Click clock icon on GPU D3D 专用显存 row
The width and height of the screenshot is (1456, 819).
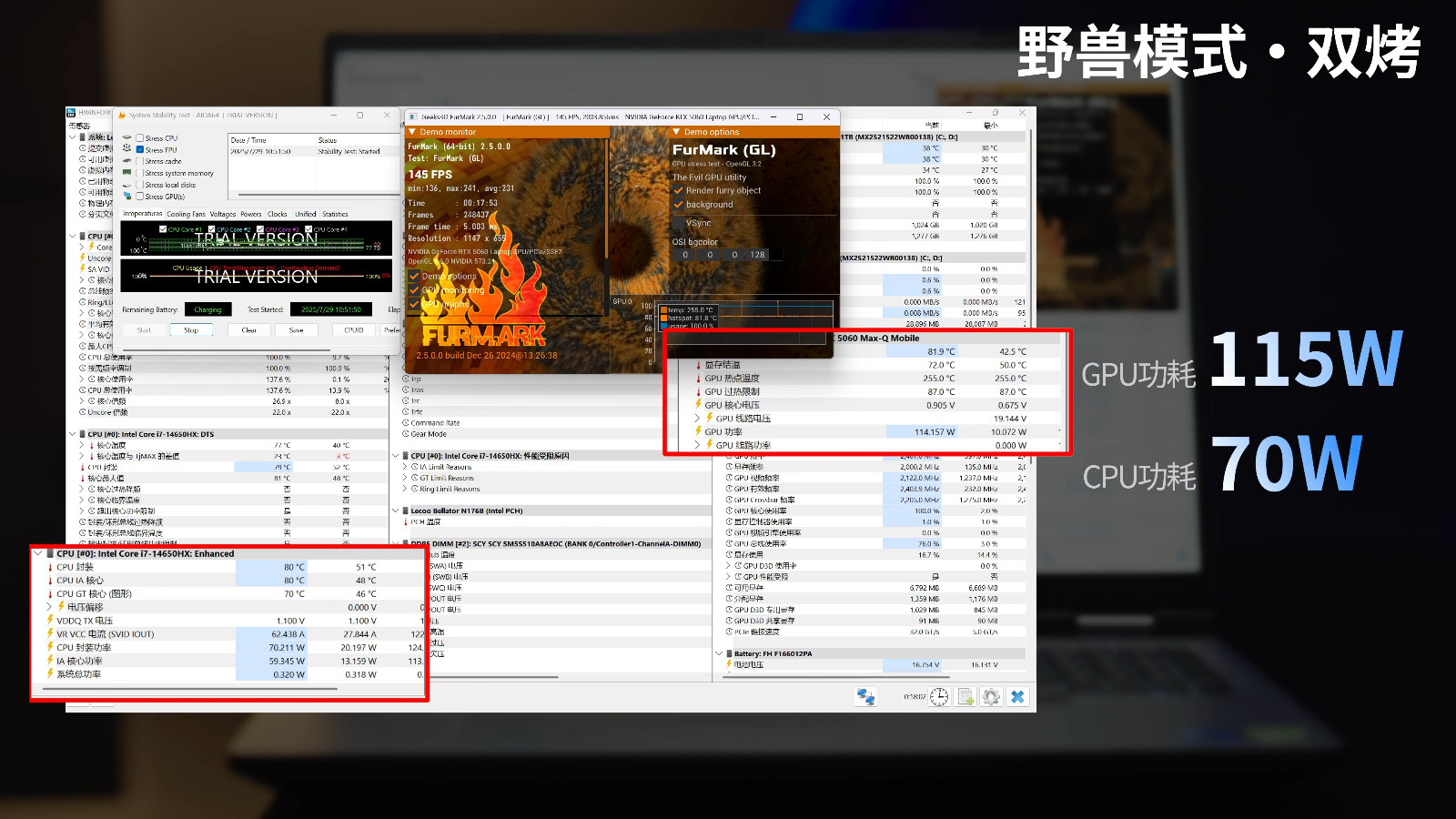click(729, 610)
